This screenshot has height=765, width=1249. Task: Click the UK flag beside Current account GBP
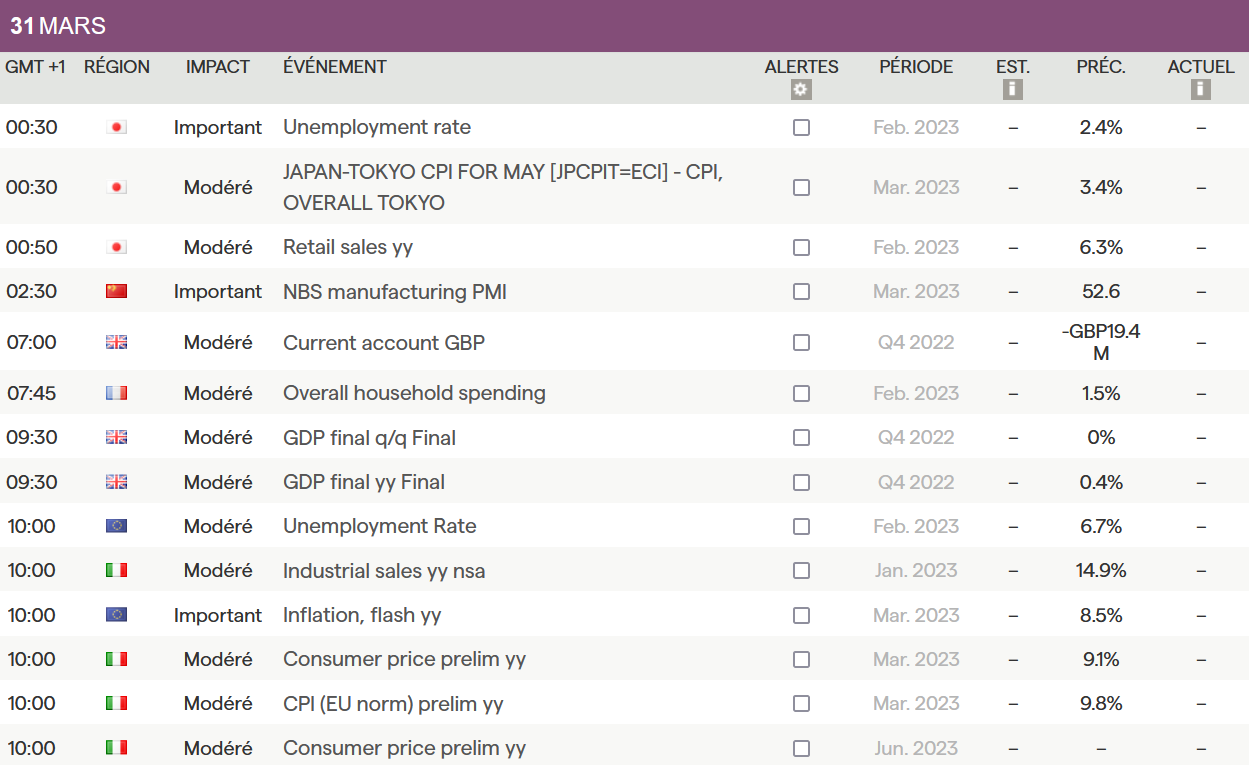[117, 342]
